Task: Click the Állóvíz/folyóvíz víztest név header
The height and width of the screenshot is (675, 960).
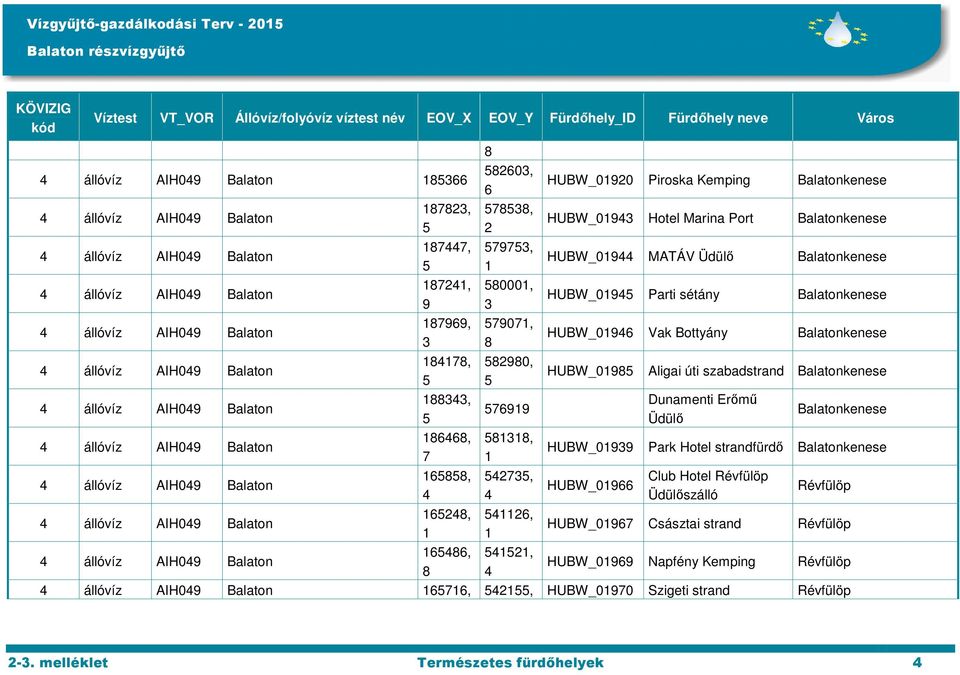Action: 320,118
